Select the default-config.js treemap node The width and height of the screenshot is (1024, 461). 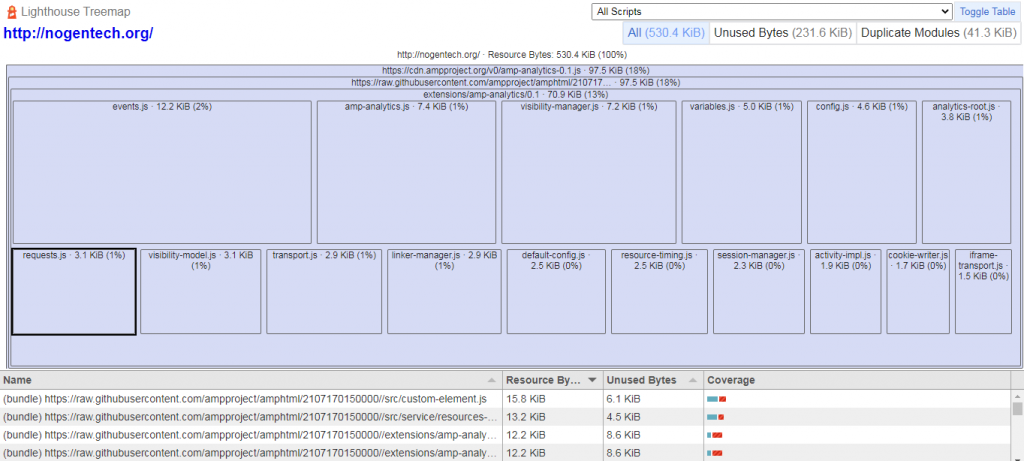556,291
